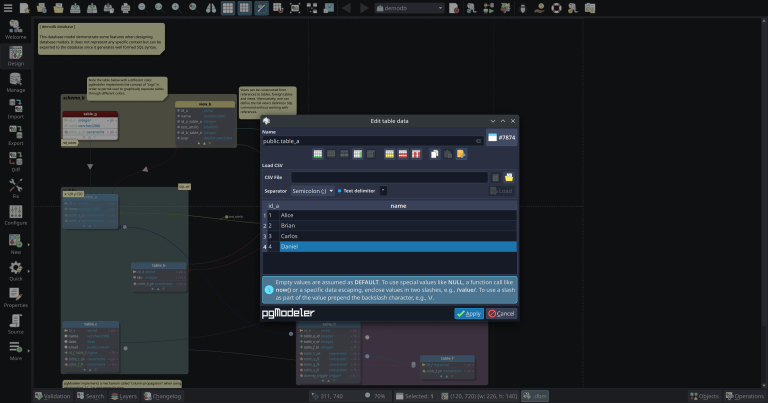Click the text delimiter character field
The image size is (768, 403).
pos(383,191)
